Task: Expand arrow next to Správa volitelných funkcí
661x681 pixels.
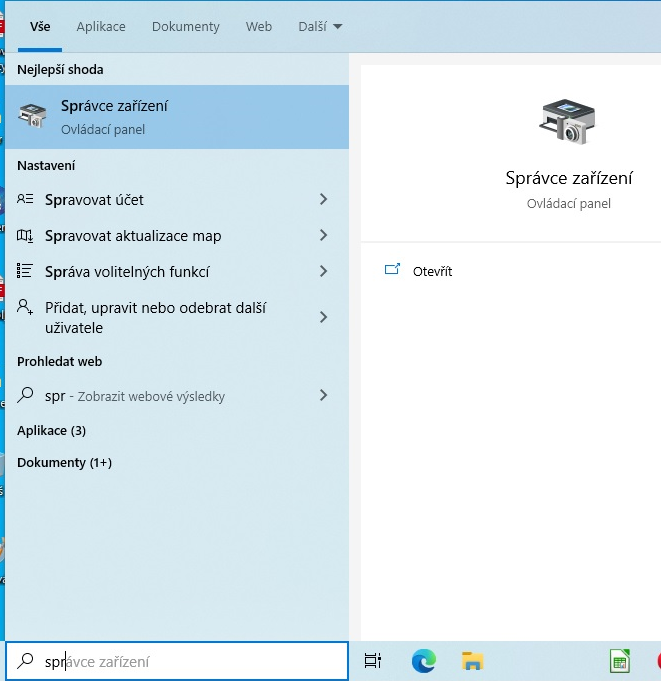Action: (x=323, y=271)
